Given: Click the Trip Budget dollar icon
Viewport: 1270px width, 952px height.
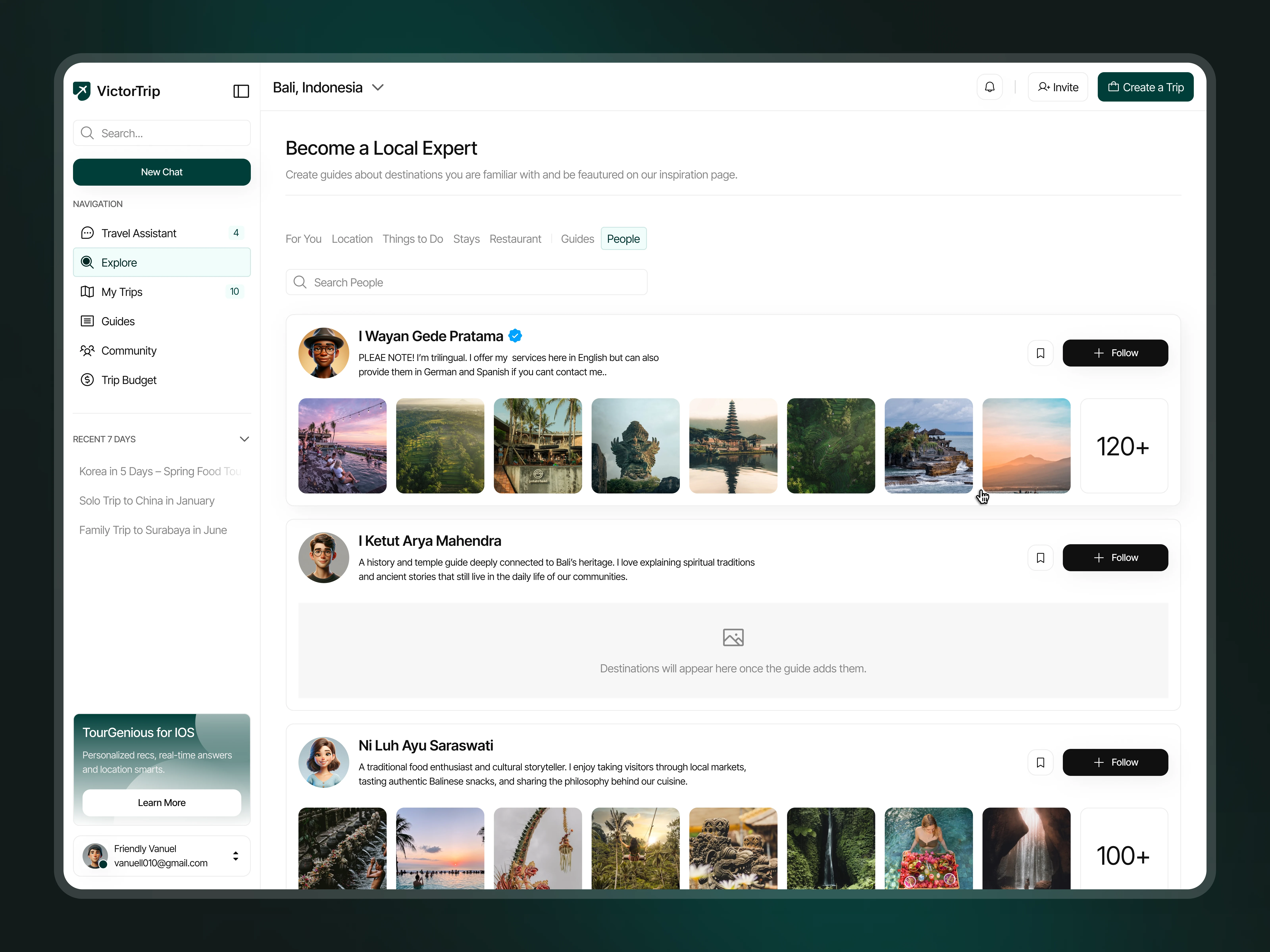Looking at the screenshot, I should [87, 380].
